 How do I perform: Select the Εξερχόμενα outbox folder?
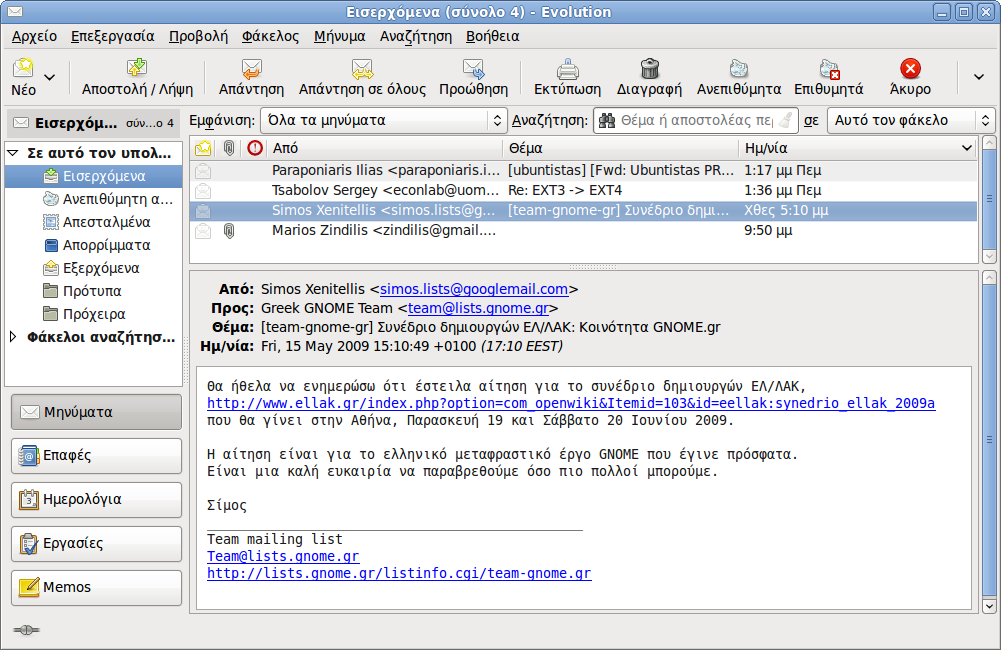tap(91, 268)
